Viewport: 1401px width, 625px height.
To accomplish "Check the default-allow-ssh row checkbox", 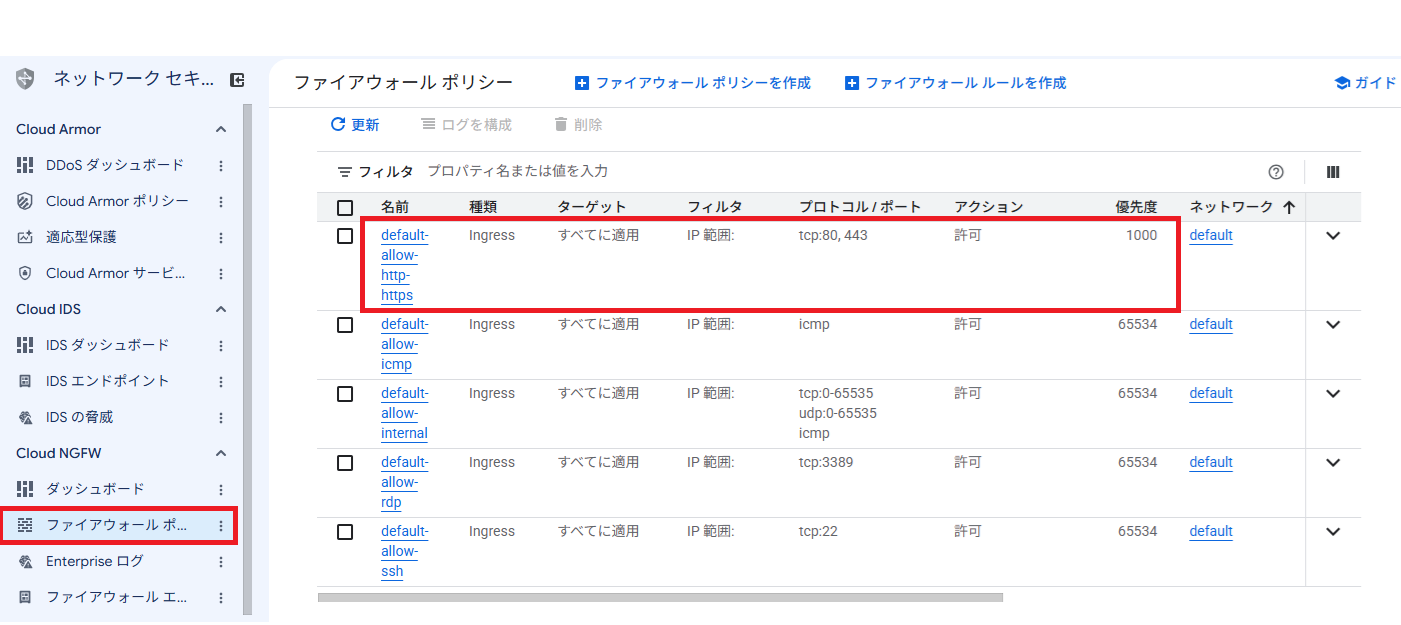I will [x=345, y=532].
